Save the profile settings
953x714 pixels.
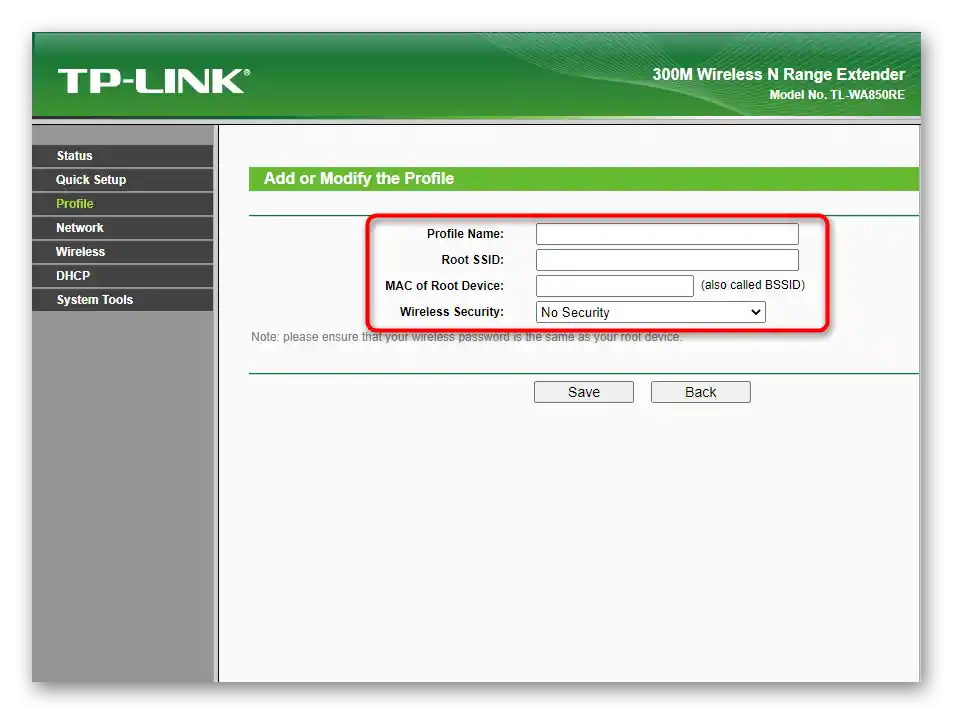(x=583, y=392)
